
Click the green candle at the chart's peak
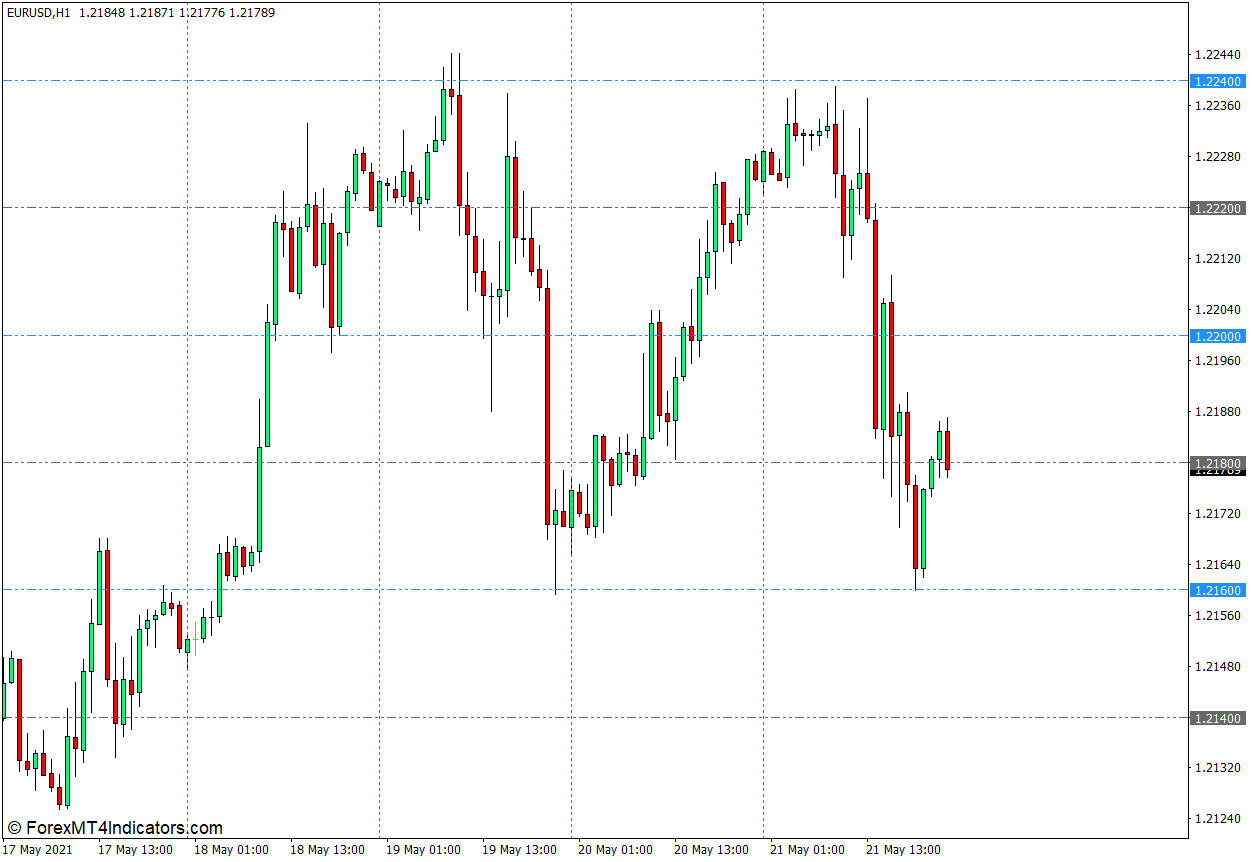tap(443, 115)
